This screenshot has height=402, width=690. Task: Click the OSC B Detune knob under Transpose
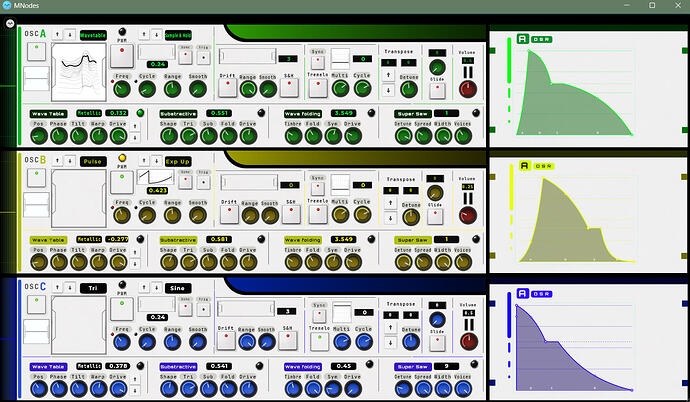[x=411, y=217]
